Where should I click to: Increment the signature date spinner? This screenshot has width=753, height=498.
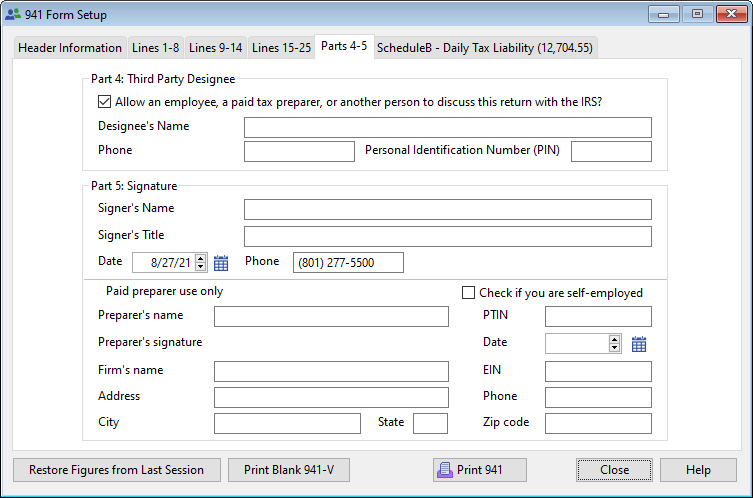[x=200, y=258]
